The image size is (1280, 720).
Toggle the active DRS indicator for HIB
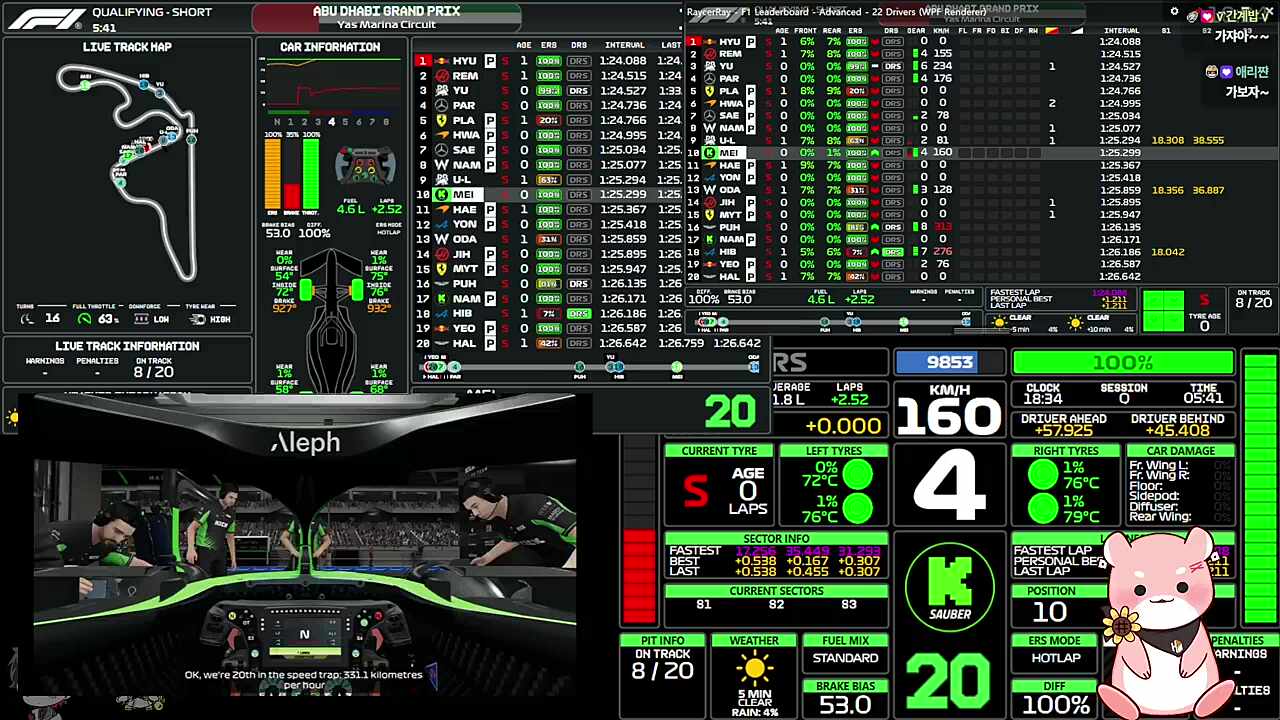tap(578, 313)
